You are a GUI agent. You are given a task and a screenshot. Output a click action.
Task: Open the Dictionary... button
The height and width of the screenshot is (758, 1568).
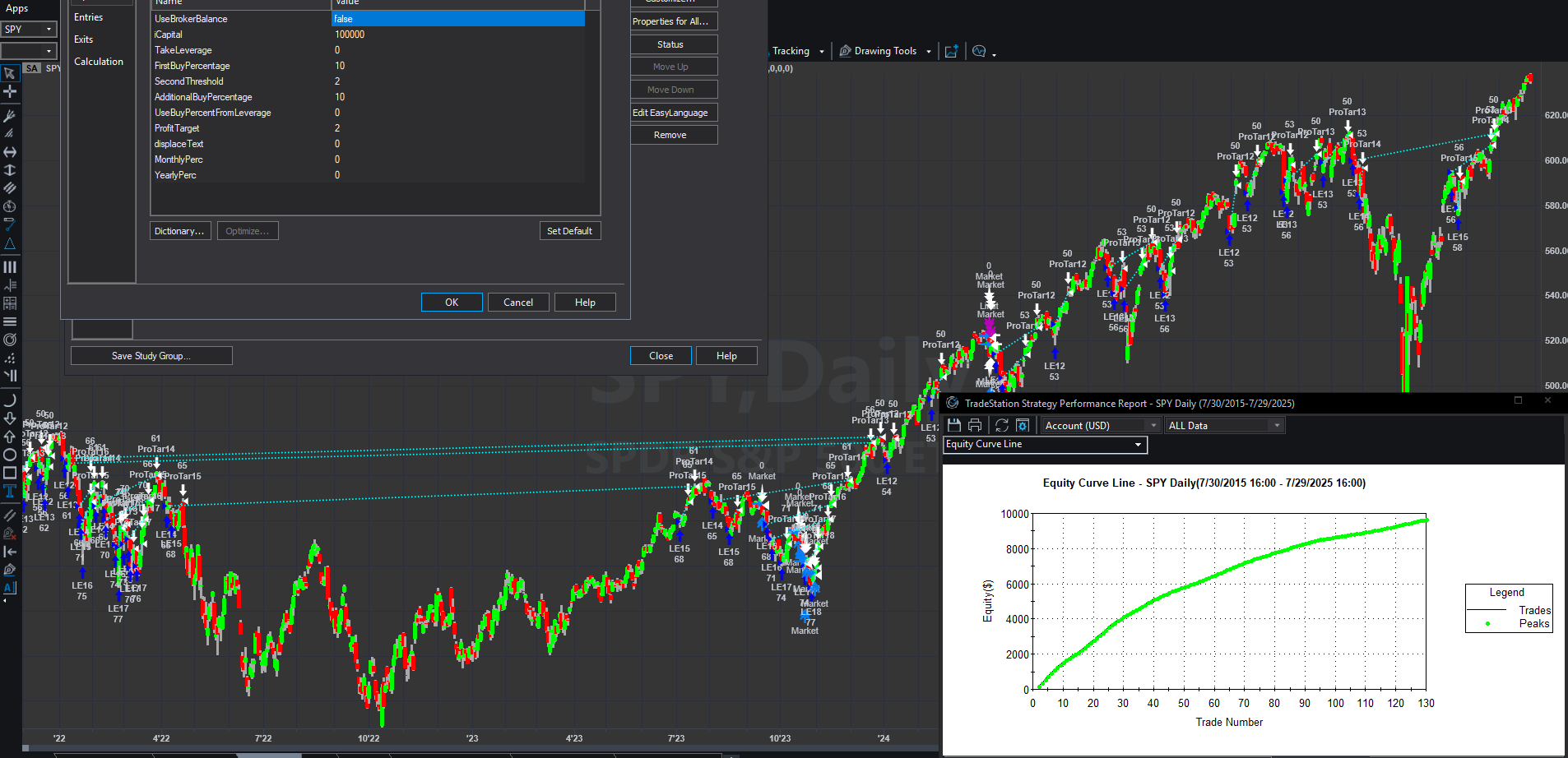[180, 231]
